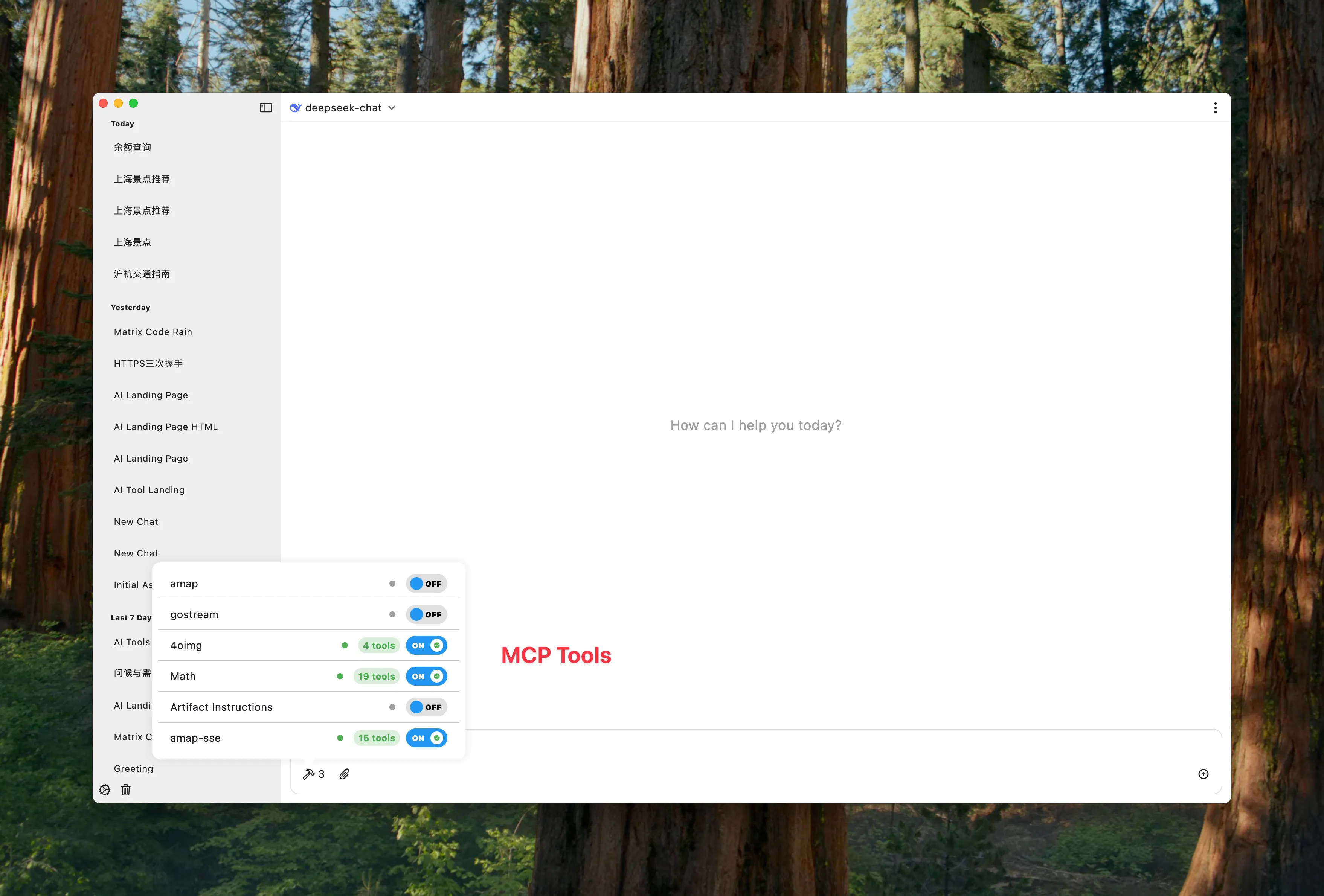Open settings via the gear icon
The height and width of the screenshot is (896, 1324).
click(x=105, y=790)
